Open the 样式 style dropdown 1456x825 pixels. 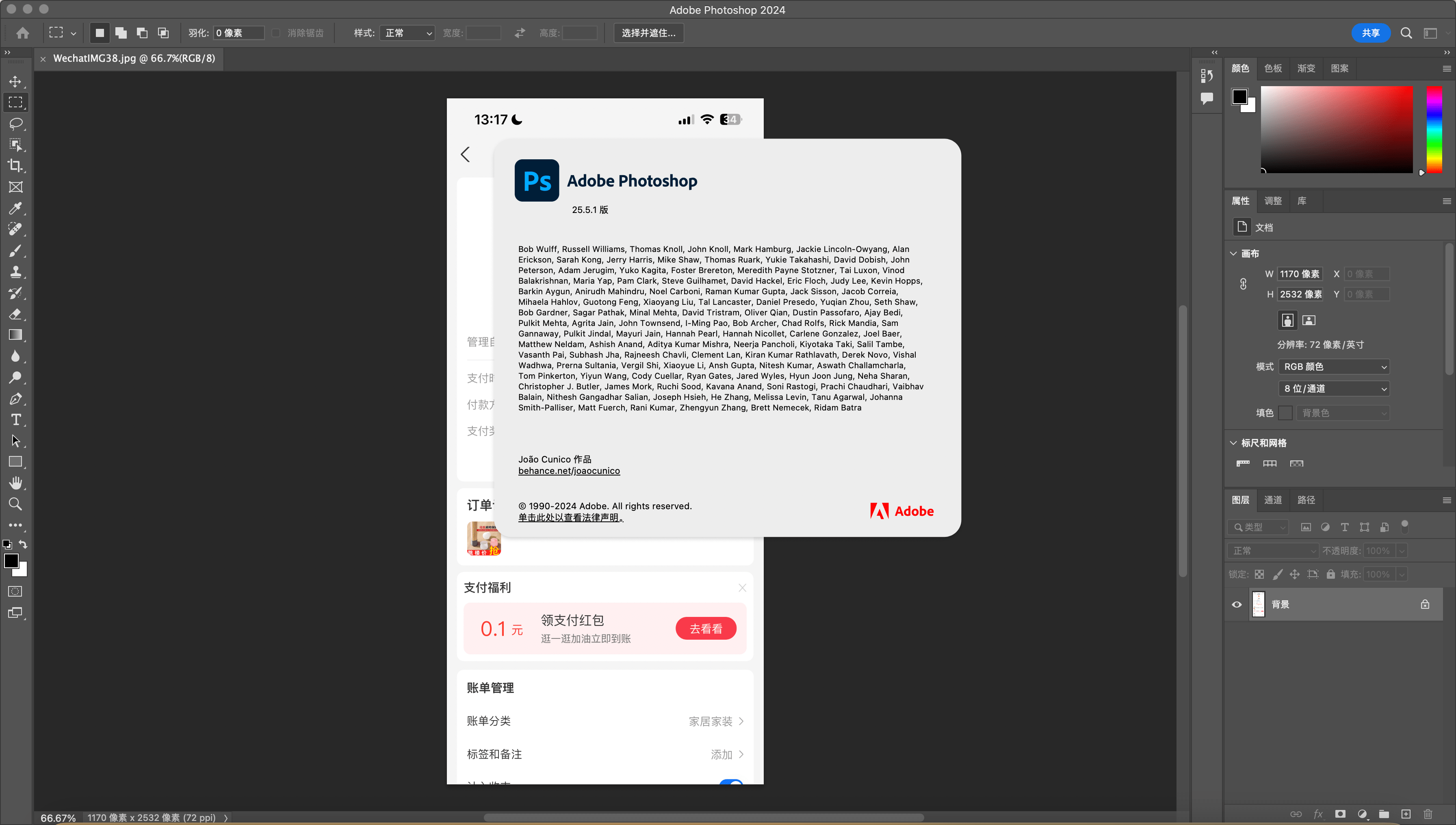407,33
